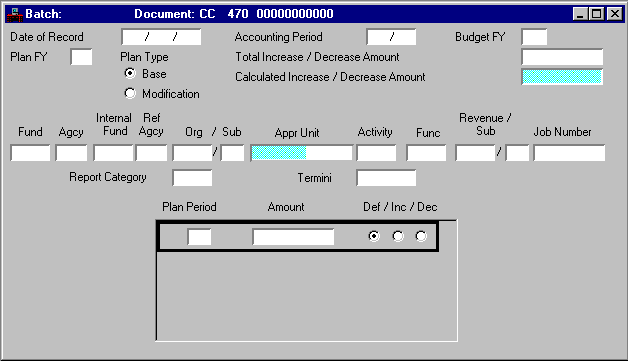Maximize the Batch document window
This screenshot has height=361, width=628.
pyautogui.click(x=596, y=14)
